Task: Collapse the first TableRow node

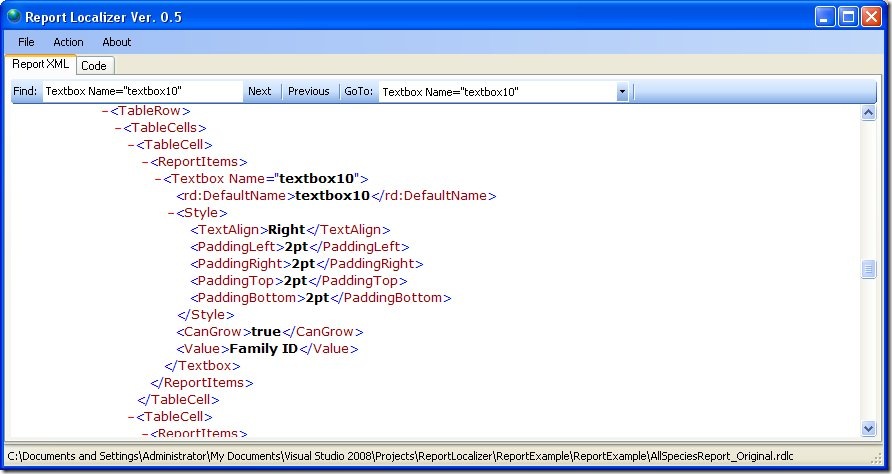Action: 105,111
